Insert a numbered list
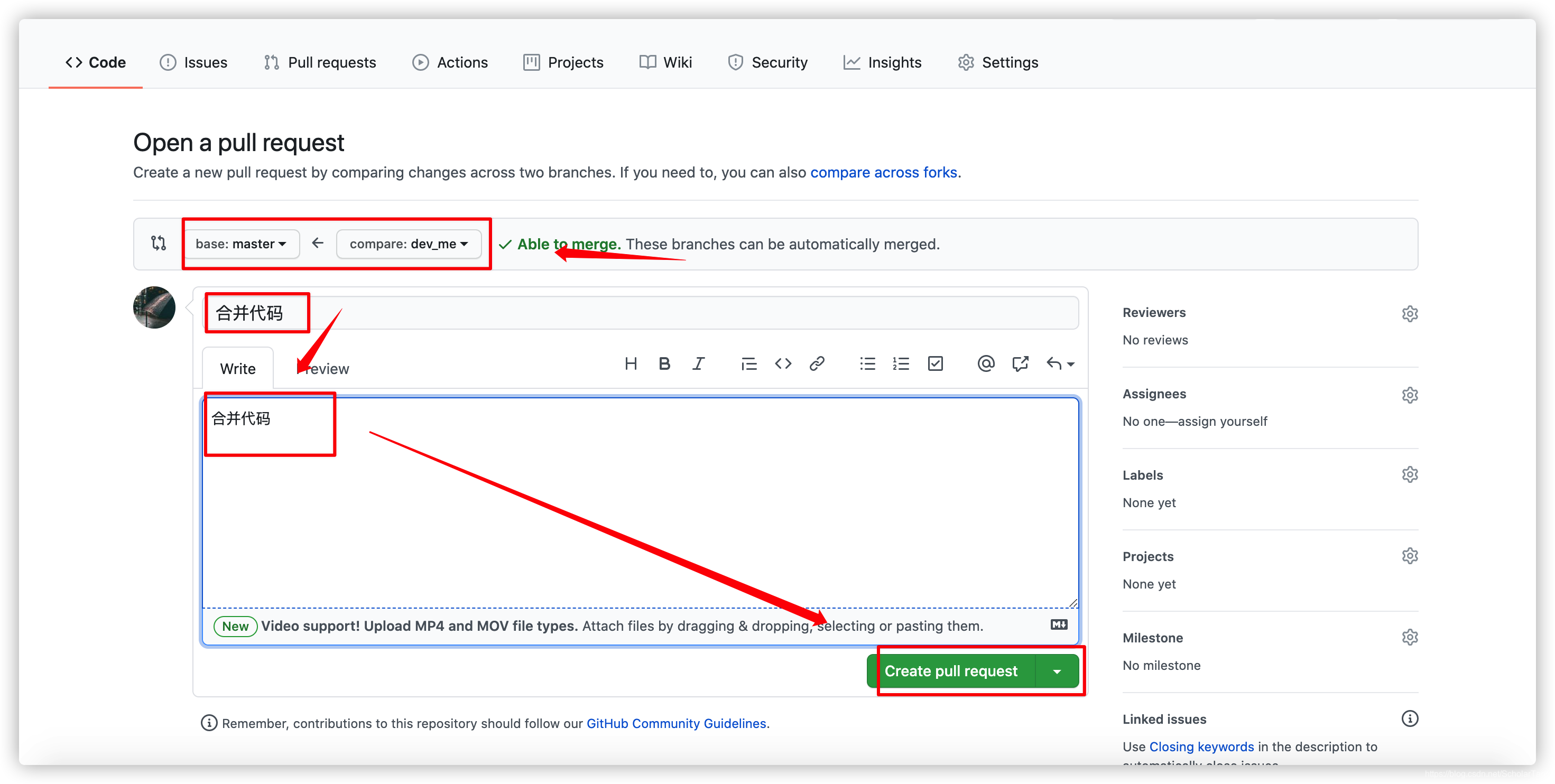This screenshot has width=1555, height=784. click(x=901, y=364)
